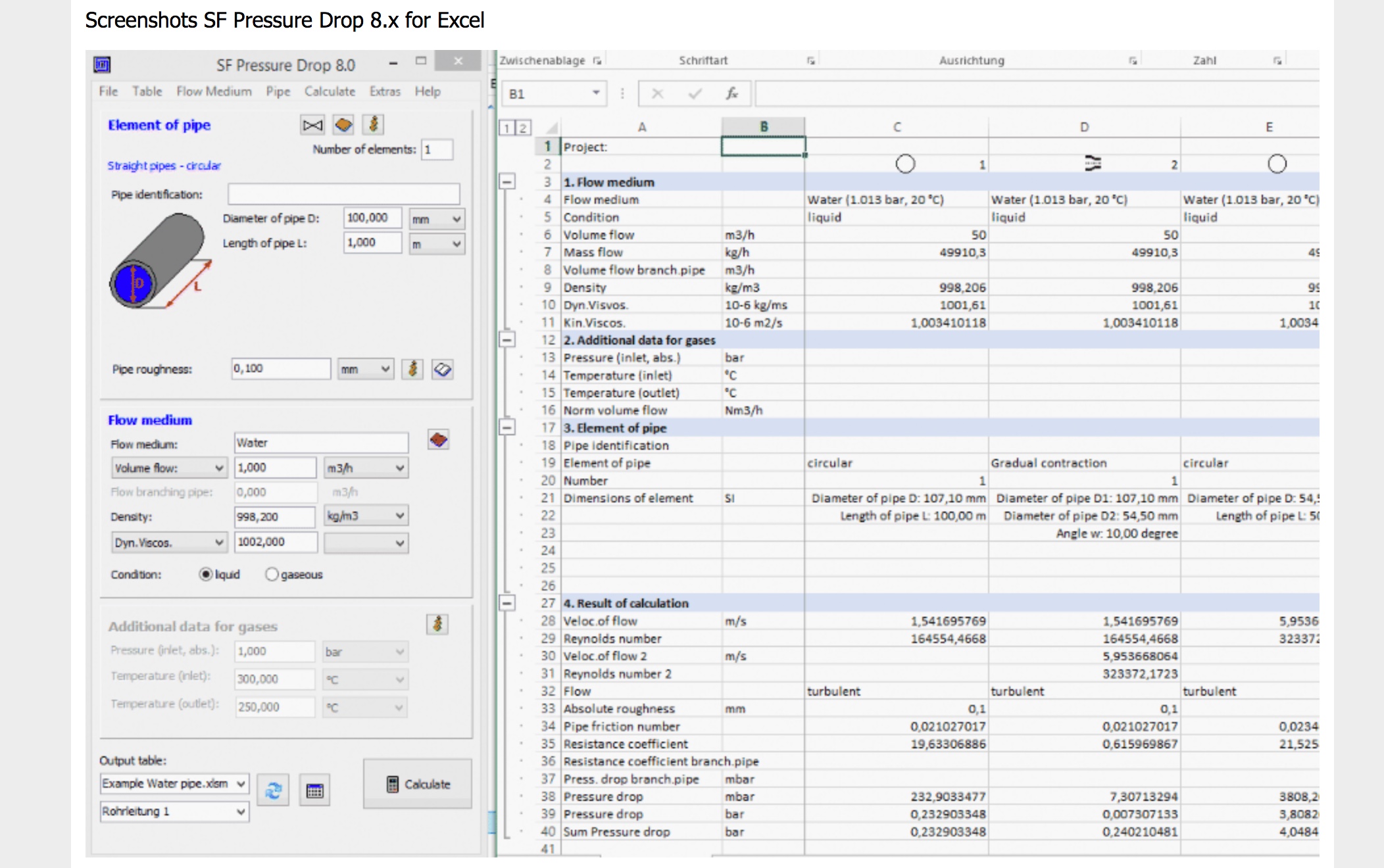The image size is (1384, 868).
Task: Open the Pipe menu
Action: 278,91
